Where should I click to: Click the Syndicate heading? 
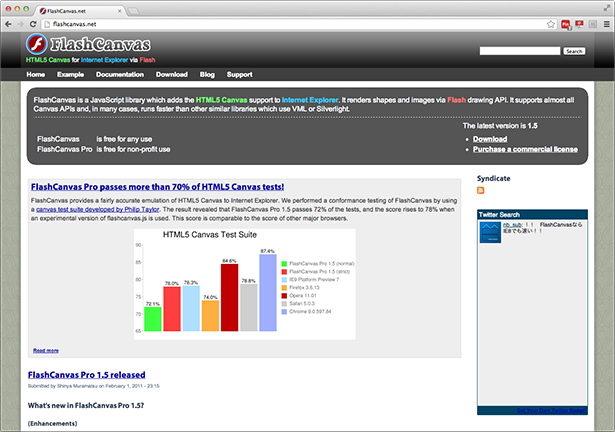tap(493, 178)
